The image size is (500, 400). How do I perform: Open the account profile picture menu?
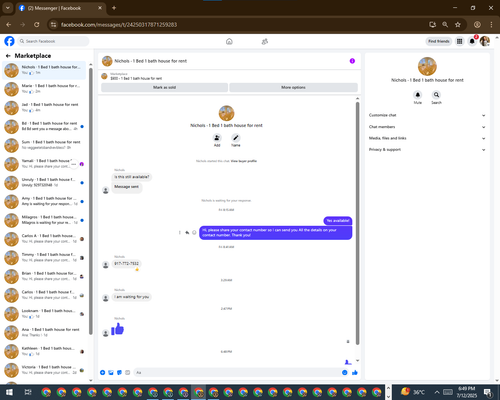tap(485, 41)
